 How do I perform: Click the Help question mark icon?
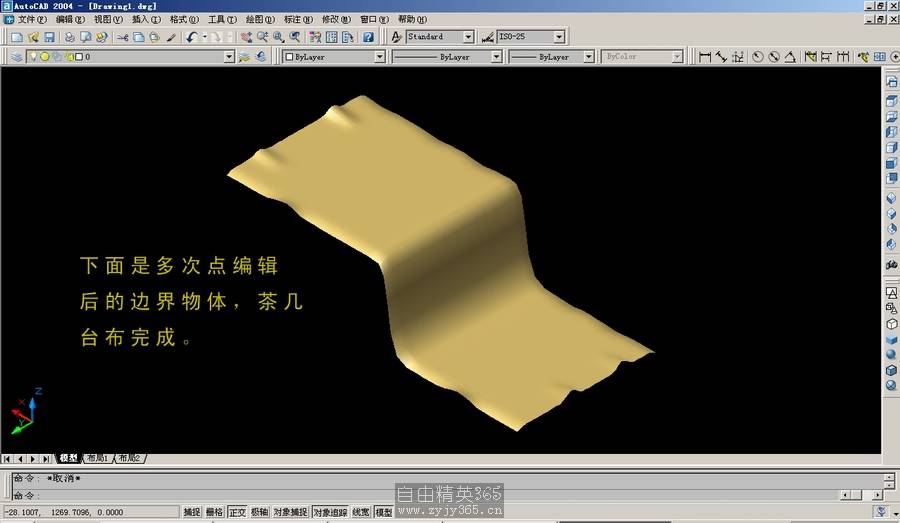368,37
